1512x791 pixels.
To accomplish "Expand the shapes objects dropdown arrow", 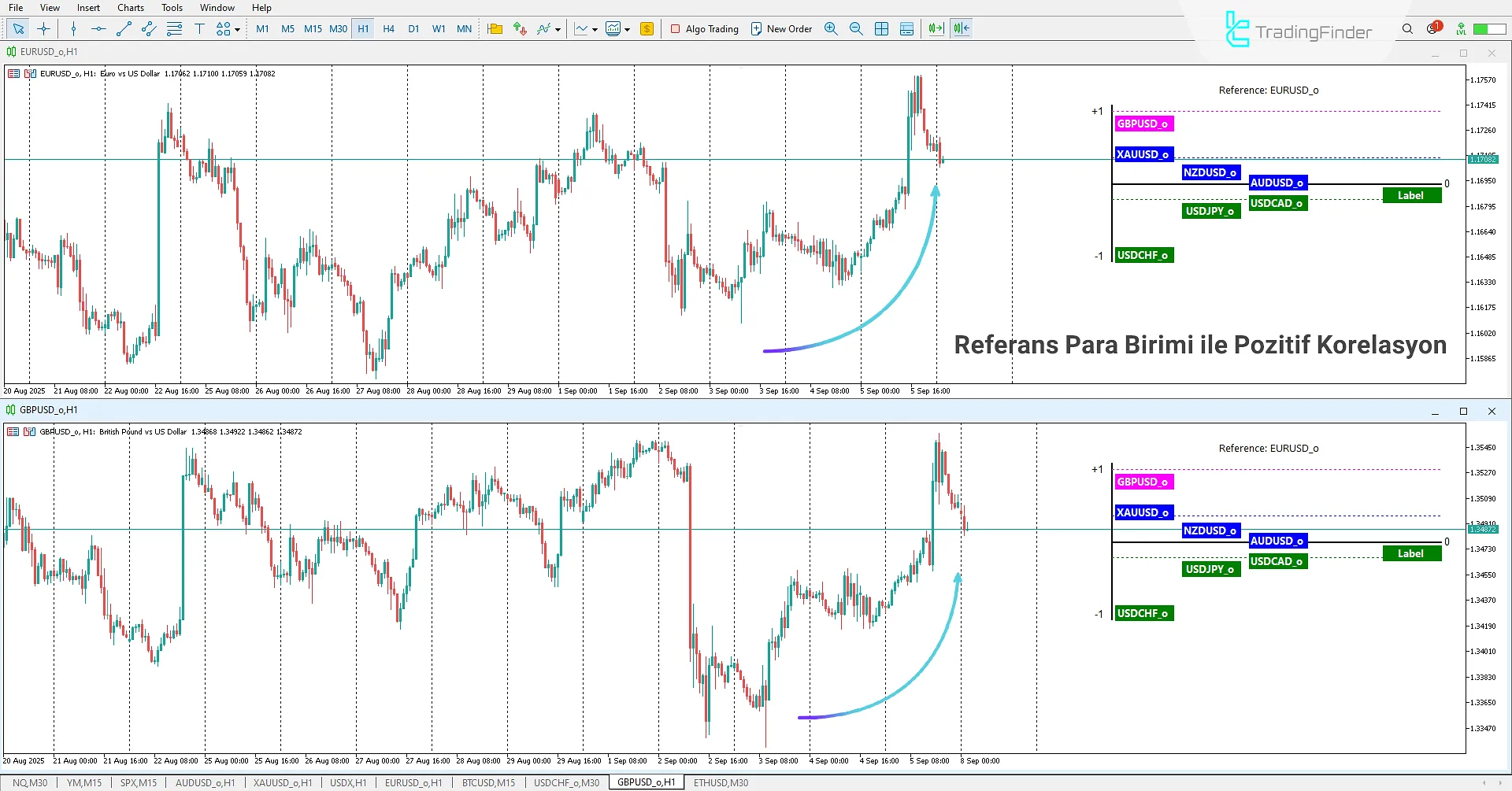I will pyautogui.click(x=237, y=30).
